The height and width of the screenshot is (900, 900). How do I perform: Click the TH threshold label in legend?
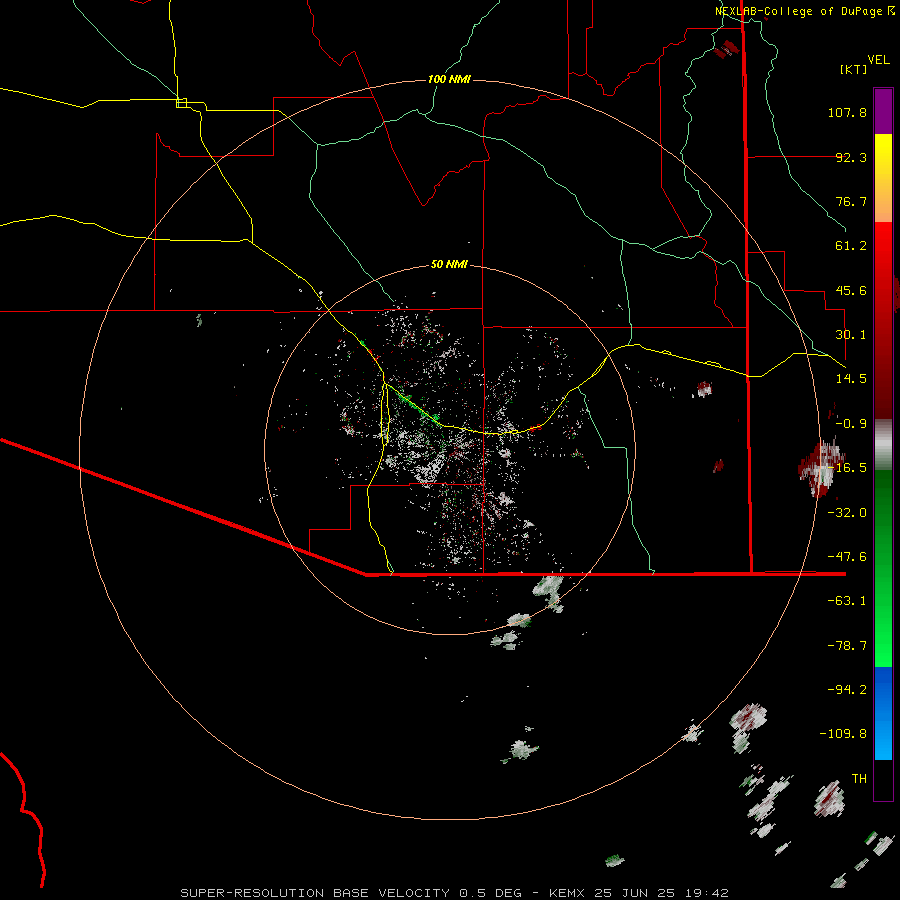859,779
